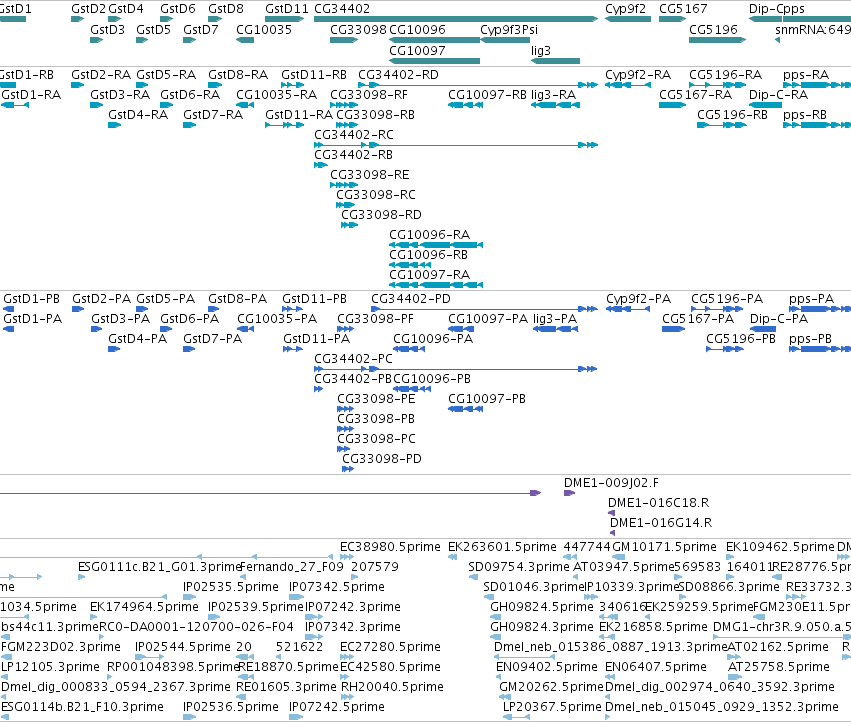Click the CG10096-RA transcript label
Screen dimensions: 851x722
pos(429,235)
